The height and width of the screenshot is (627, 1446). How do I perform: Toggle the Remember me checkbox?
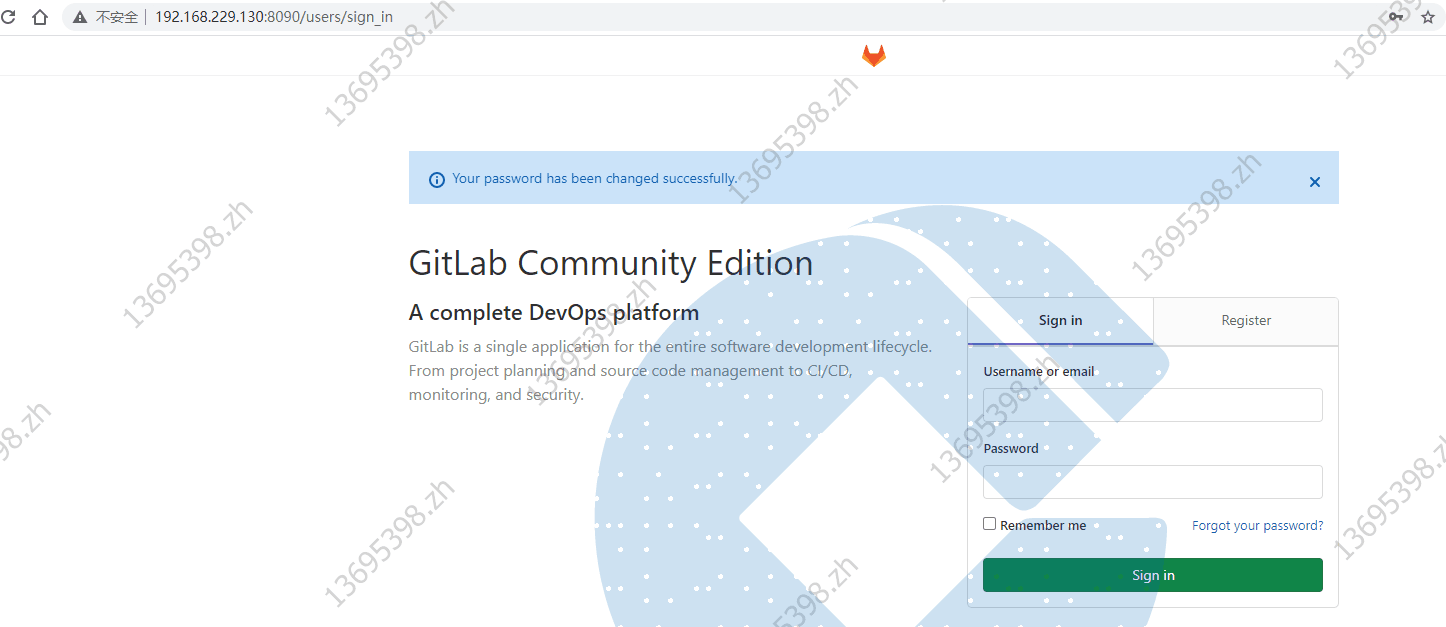989,524
